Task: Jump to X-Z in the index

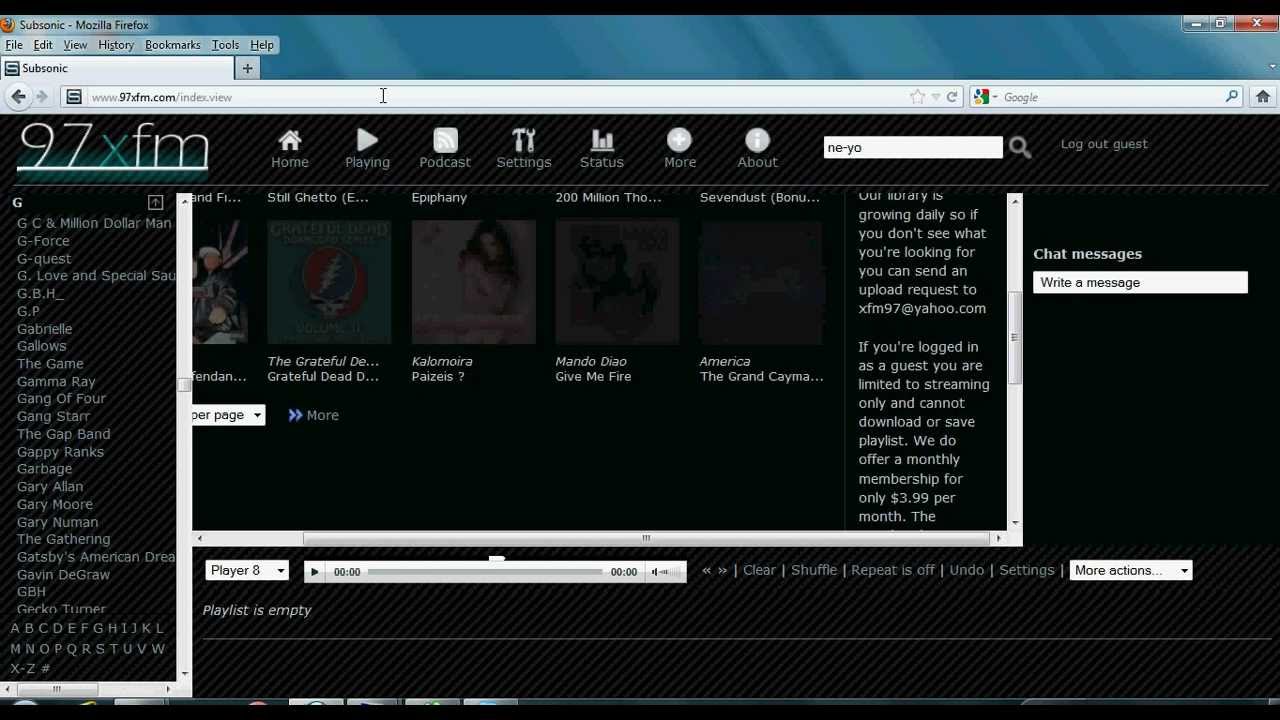Action: click(23, 668)
